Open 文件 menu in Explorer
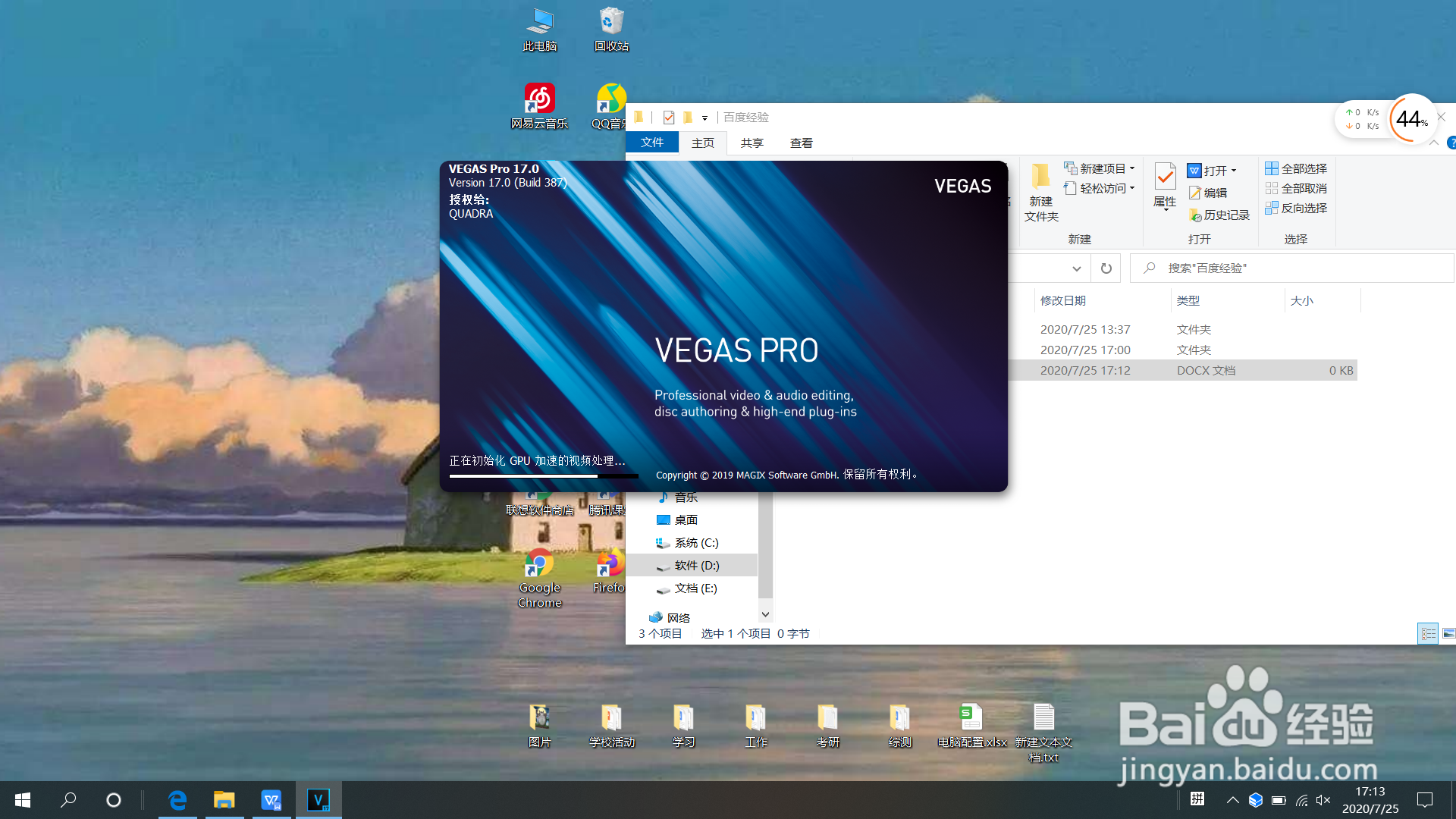This screenshot has width=1456, height=819. tap(651, 143)
